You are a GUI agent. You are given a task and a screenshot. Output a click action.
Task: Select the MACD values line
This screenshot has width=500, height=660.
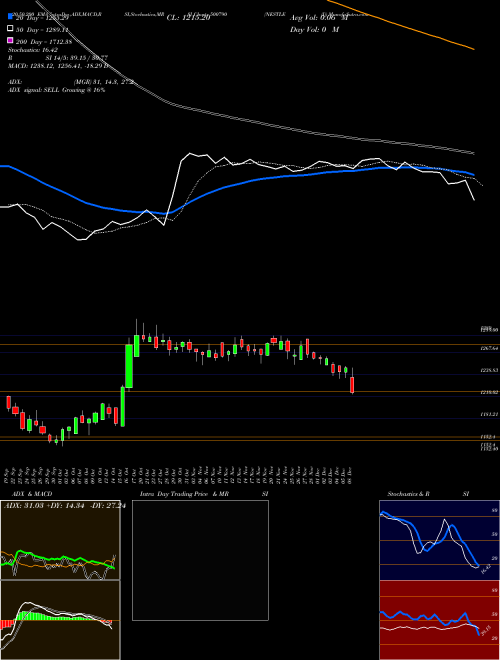(x=59, y=66)
